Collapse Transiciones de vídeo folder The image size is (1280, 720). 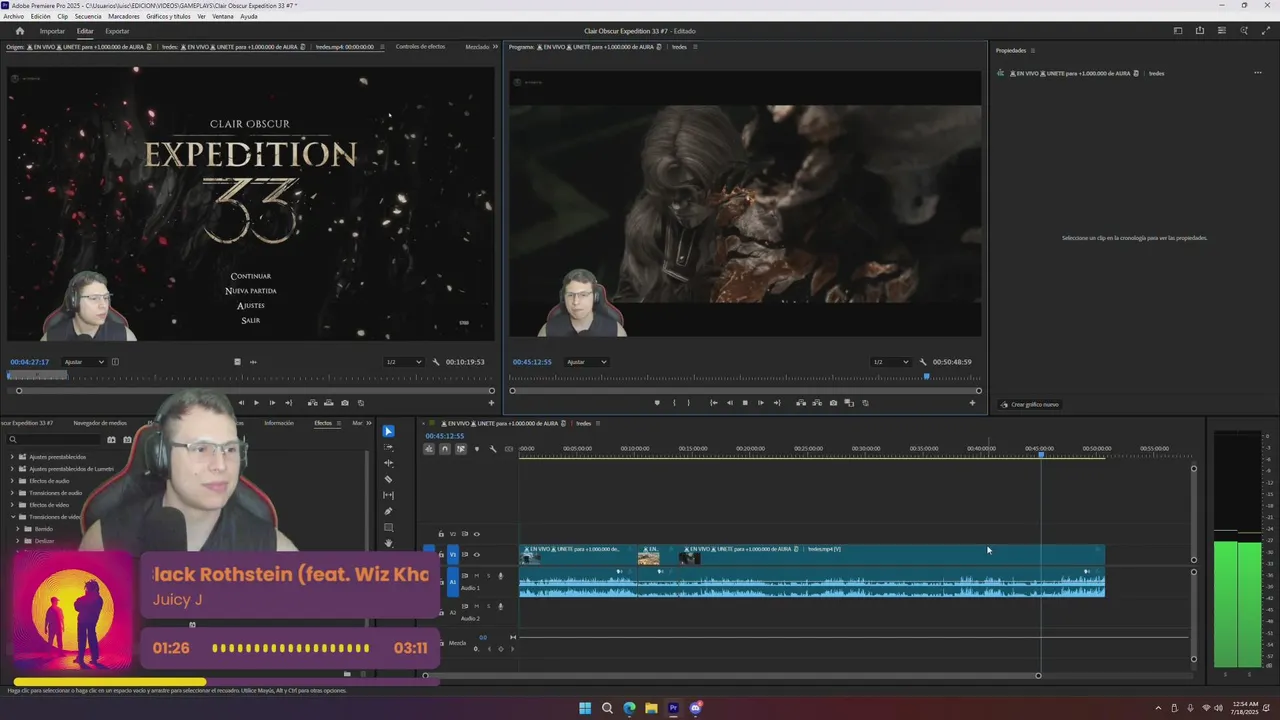point(13,517)
